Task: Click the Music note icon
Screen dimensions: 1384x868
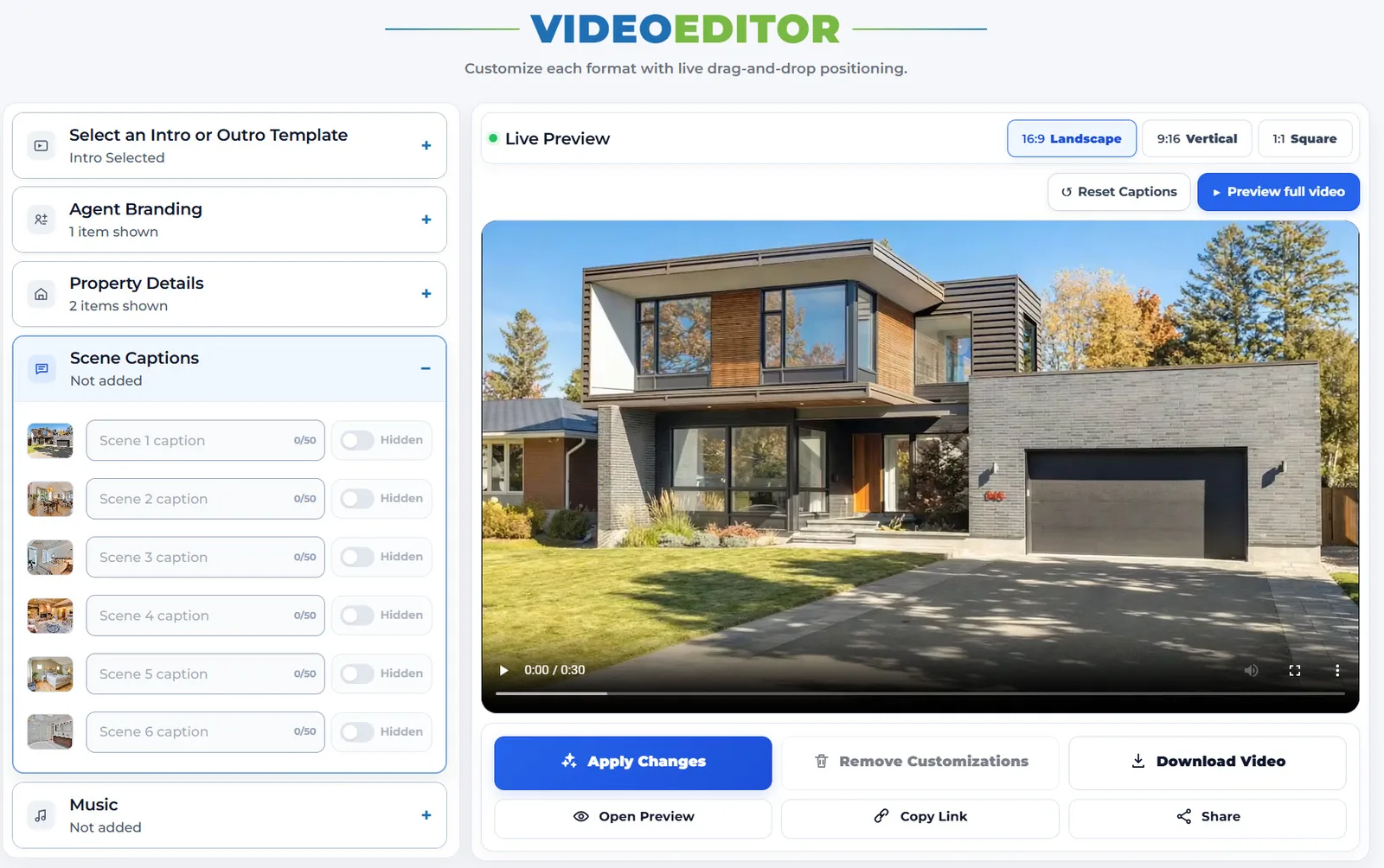Action: pyautogui.click(x=41, y=815)
